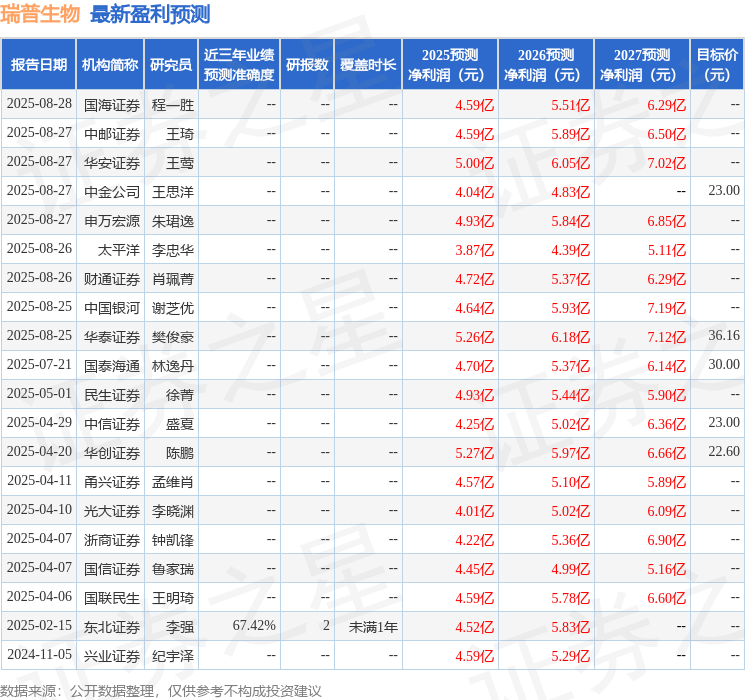The image size is (745, 700).
Task: Select the 瑞普生物 title text
Action: [40, 14]
